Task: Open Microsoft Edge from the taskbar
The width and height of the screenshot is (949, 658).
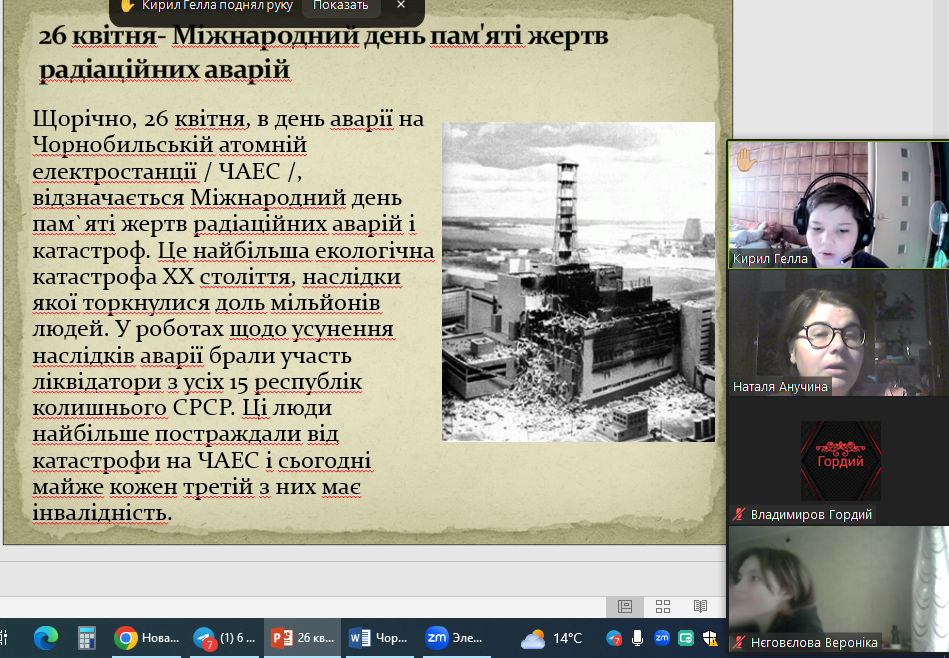Action: point(45,638)
